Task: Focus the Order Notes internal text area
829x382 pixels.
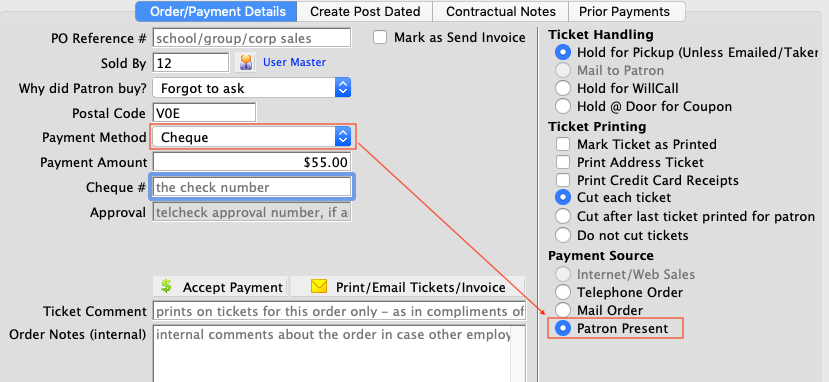Action: [x=339, y=353]
